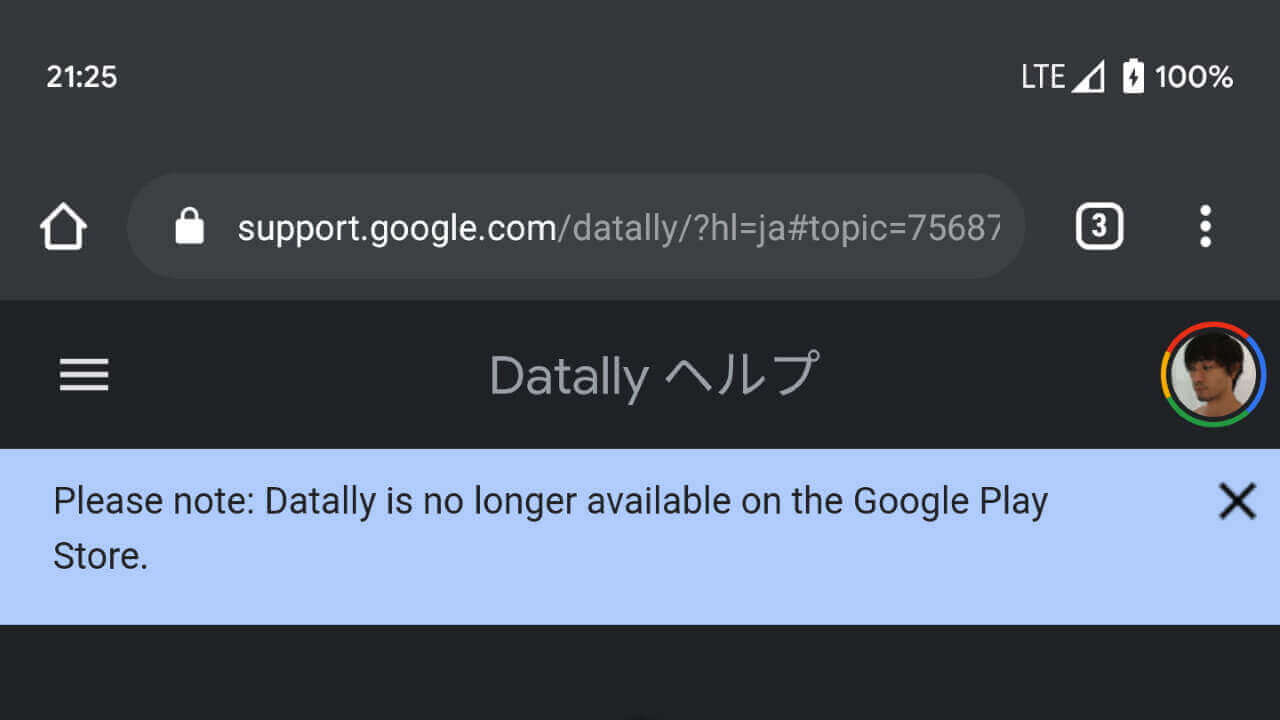Tap the 21:25 clock in status bar
Viewport: 1280px width, 720px height.
tap(82, 77)
